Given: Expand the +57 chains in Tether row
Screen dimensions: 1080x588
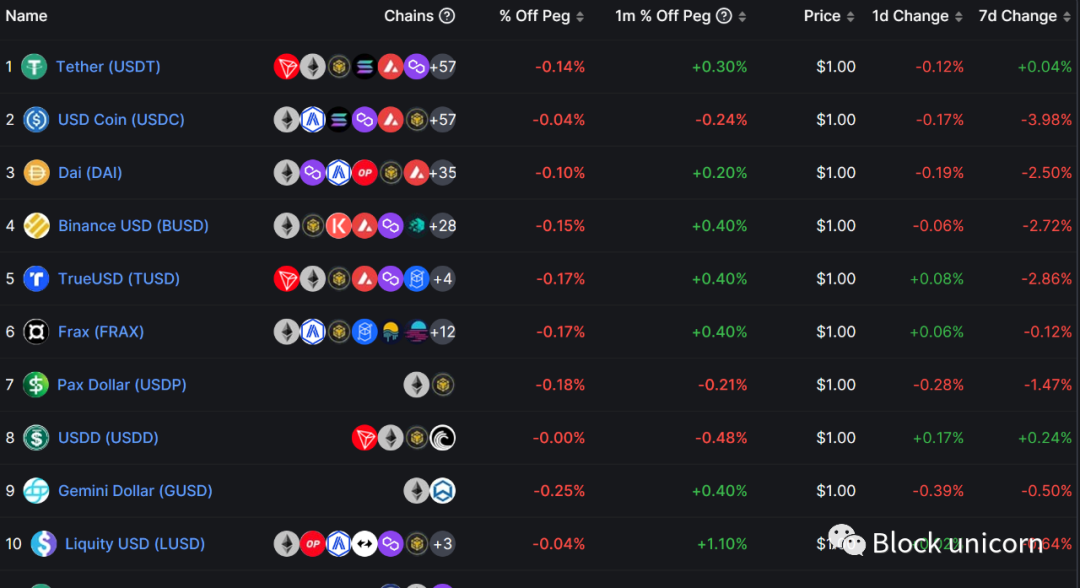Looking at the screenshot, I should (x=442, y=67).
